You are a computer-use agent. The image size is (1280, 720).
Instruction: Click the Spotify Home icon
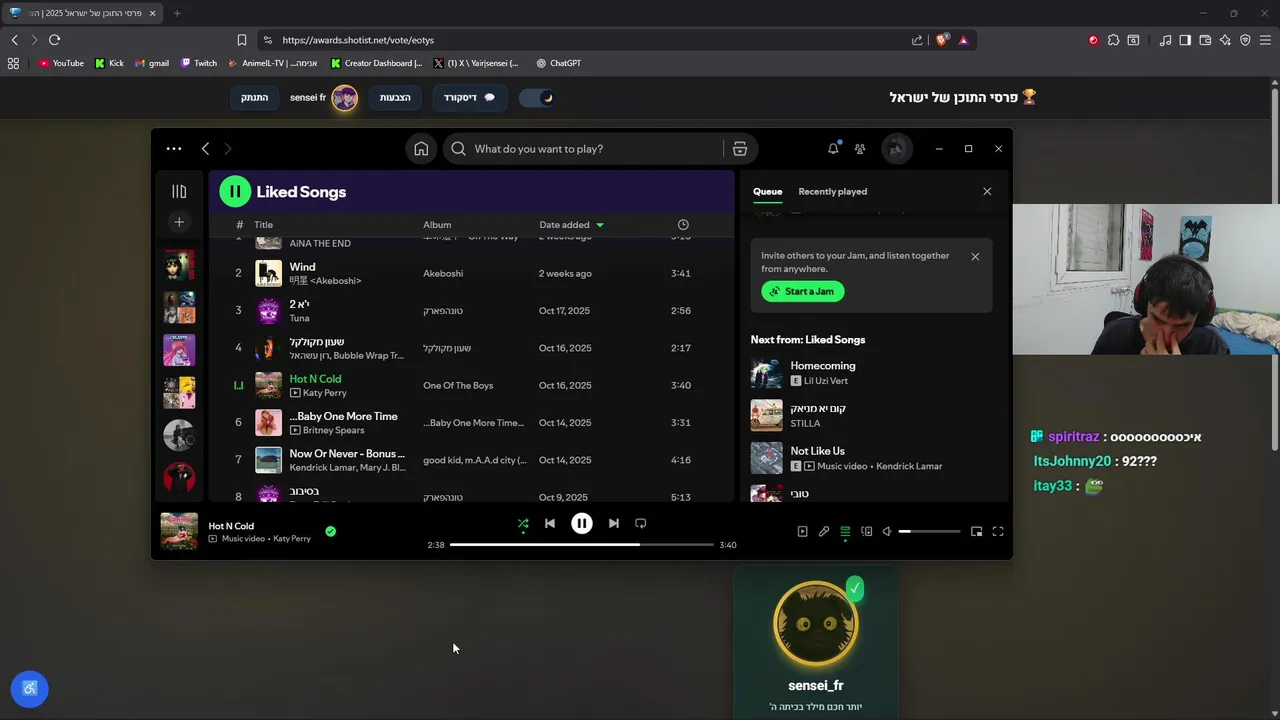point(421,149)
